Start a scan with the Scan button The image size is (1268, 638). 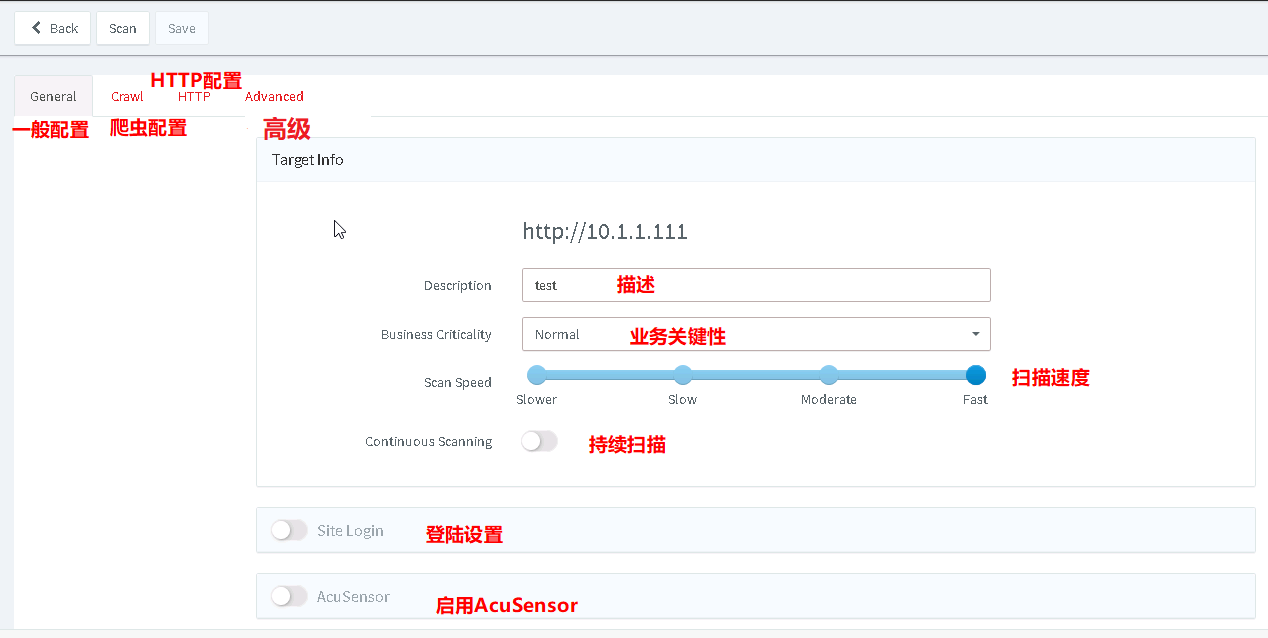(x=123, y=28)
